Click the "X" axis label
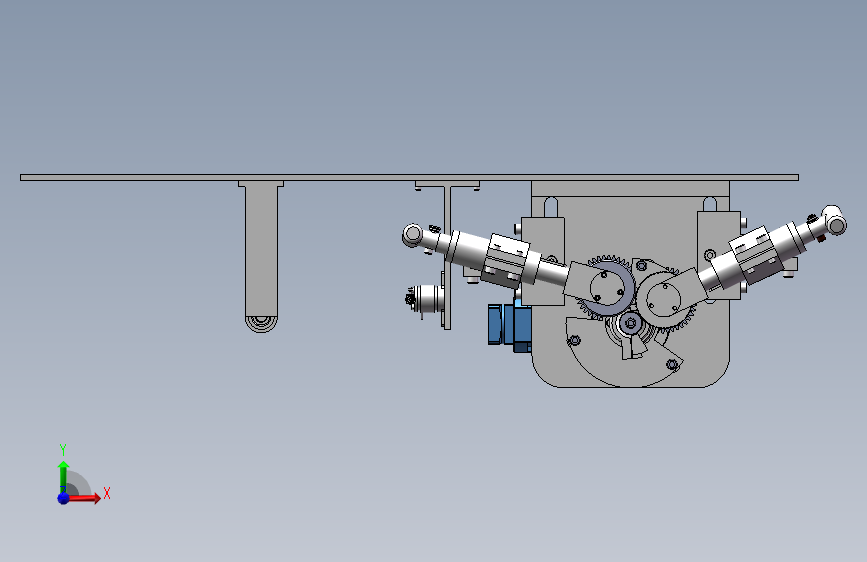This screenshot has height=562, width=867. point(107,493)
